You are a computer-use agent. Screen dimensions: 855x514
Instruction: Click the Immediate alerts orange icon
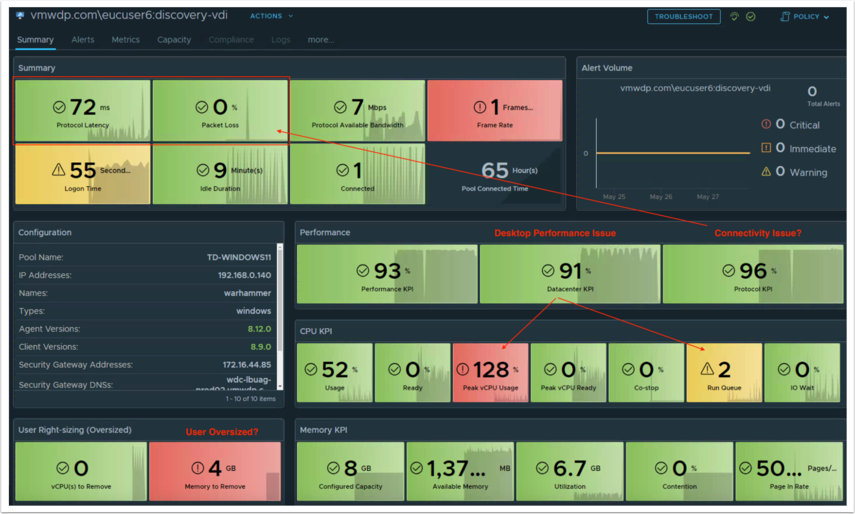[767, 148]
